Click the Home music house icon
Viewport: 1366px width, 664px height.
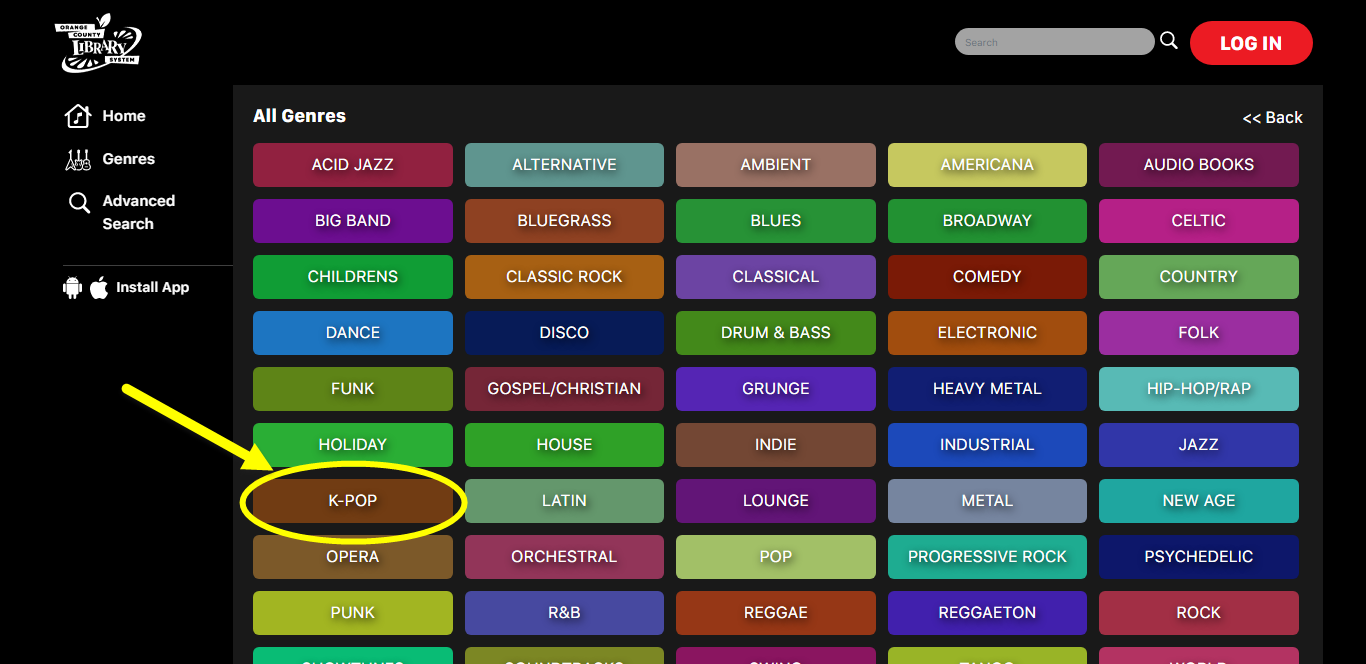pyautogui.click(x=78, y=117)
